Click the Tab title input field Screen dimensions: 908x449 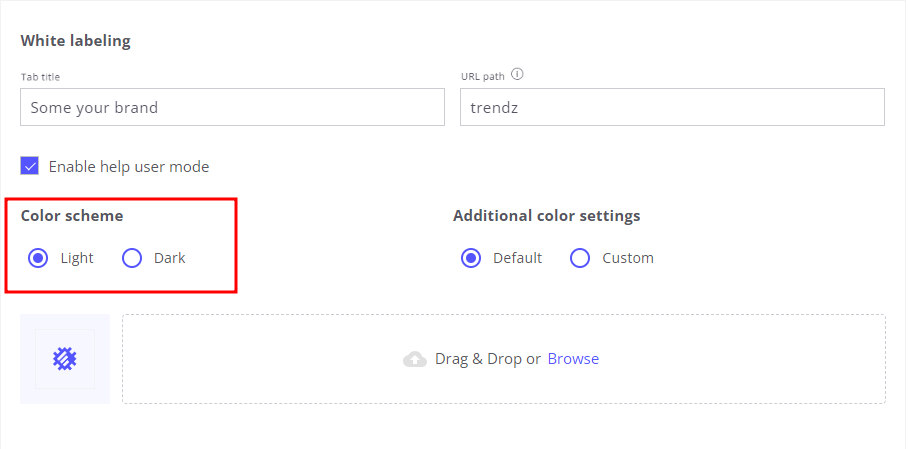pyautogui.click(x=232, y=107)
